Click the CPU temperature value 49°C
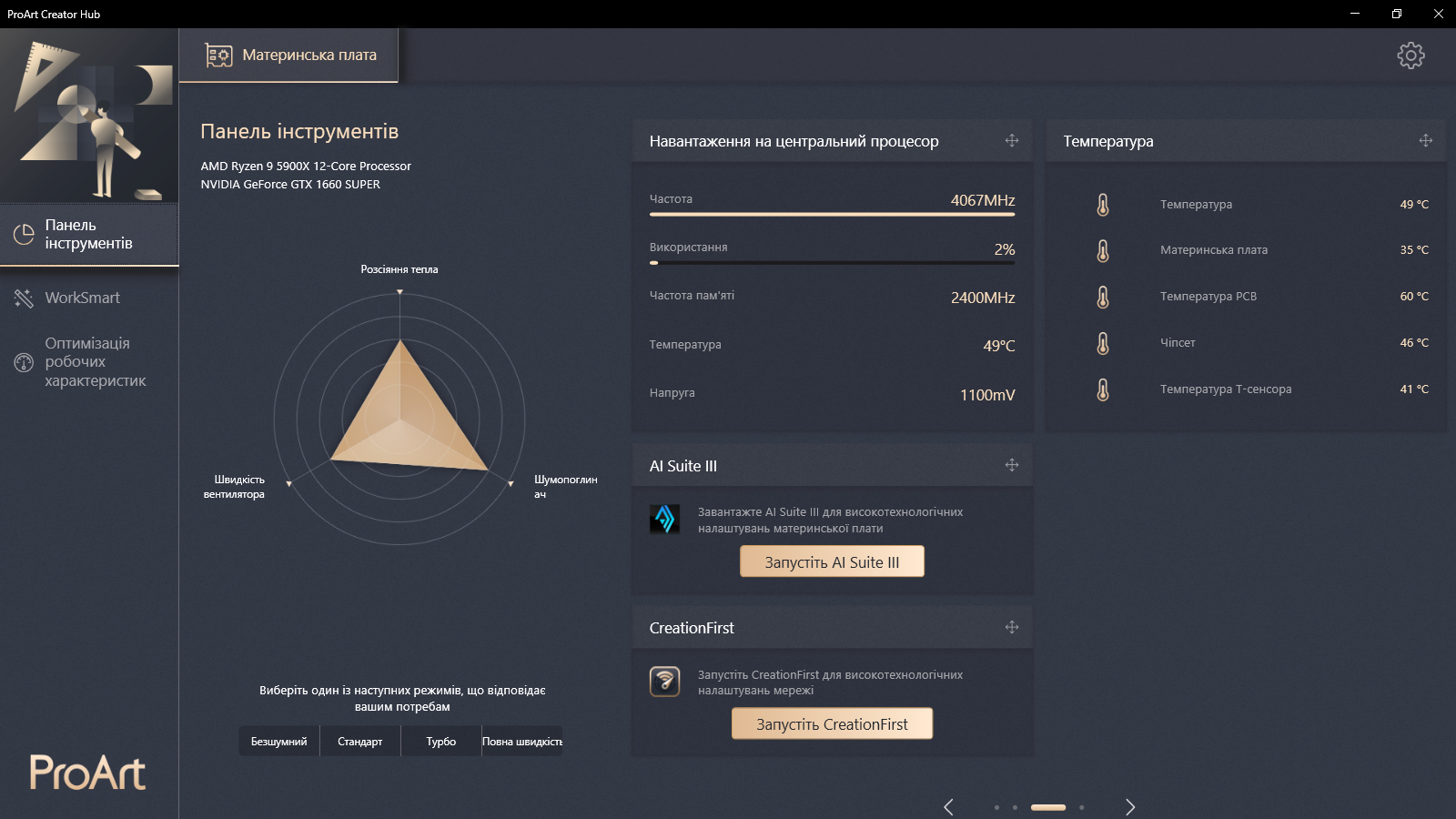This screenshot has width=1456, height=819. tap(999, 346)
